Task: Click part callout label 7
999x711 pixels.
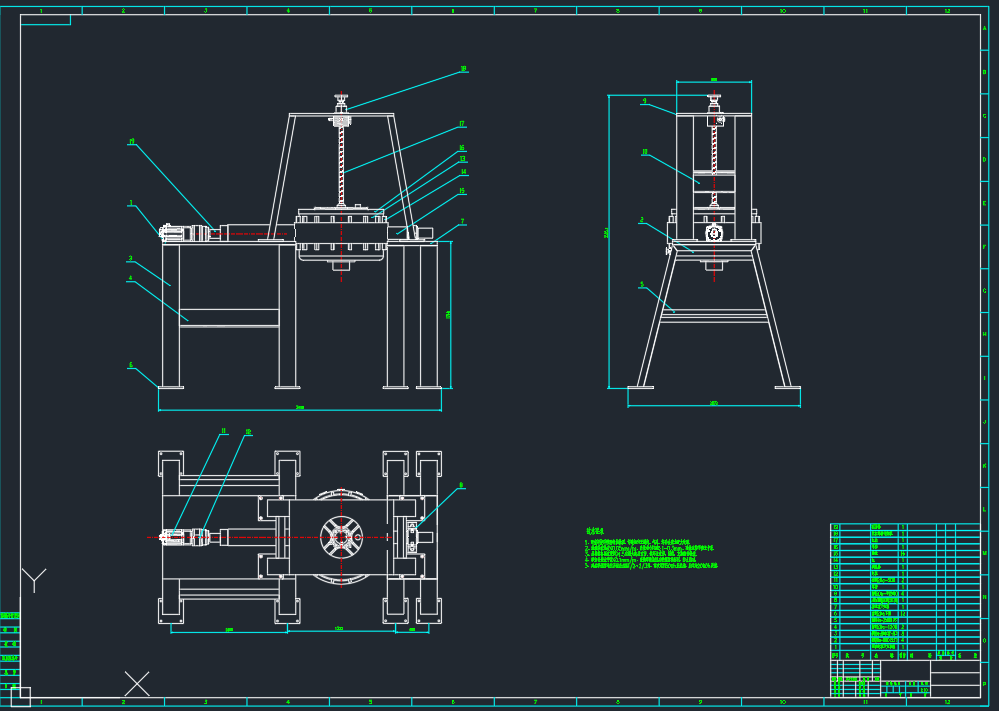Action: pyautogui.click(x=463, y=222)
